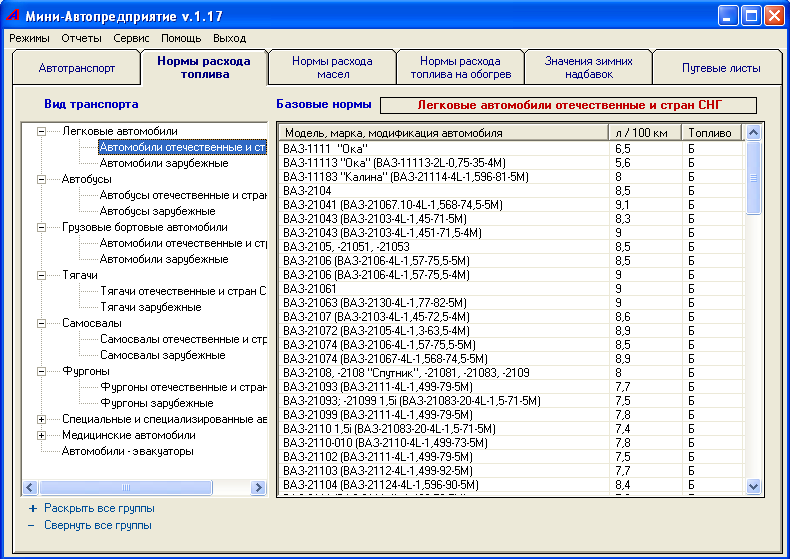
Task: Click Модель, марка, модификация column header
Action: point(443,133)
